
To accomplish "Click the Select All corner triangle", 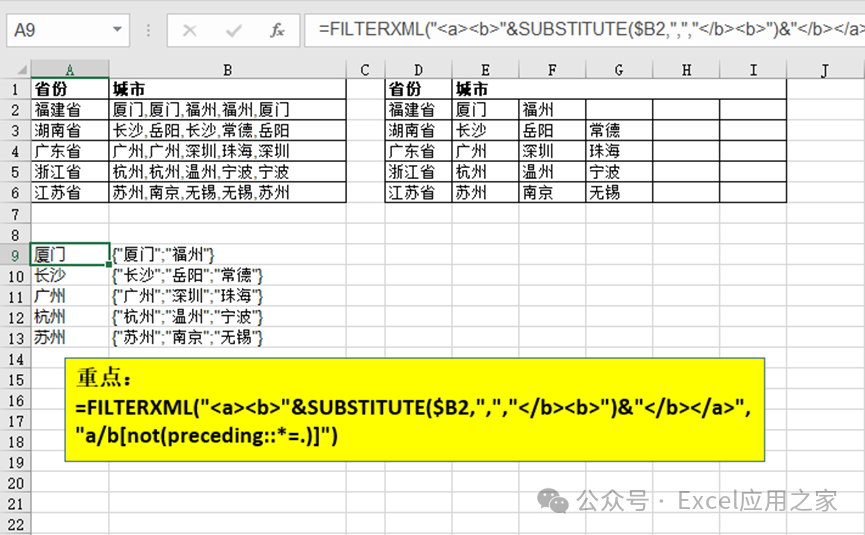I will (x=22, y=70).
